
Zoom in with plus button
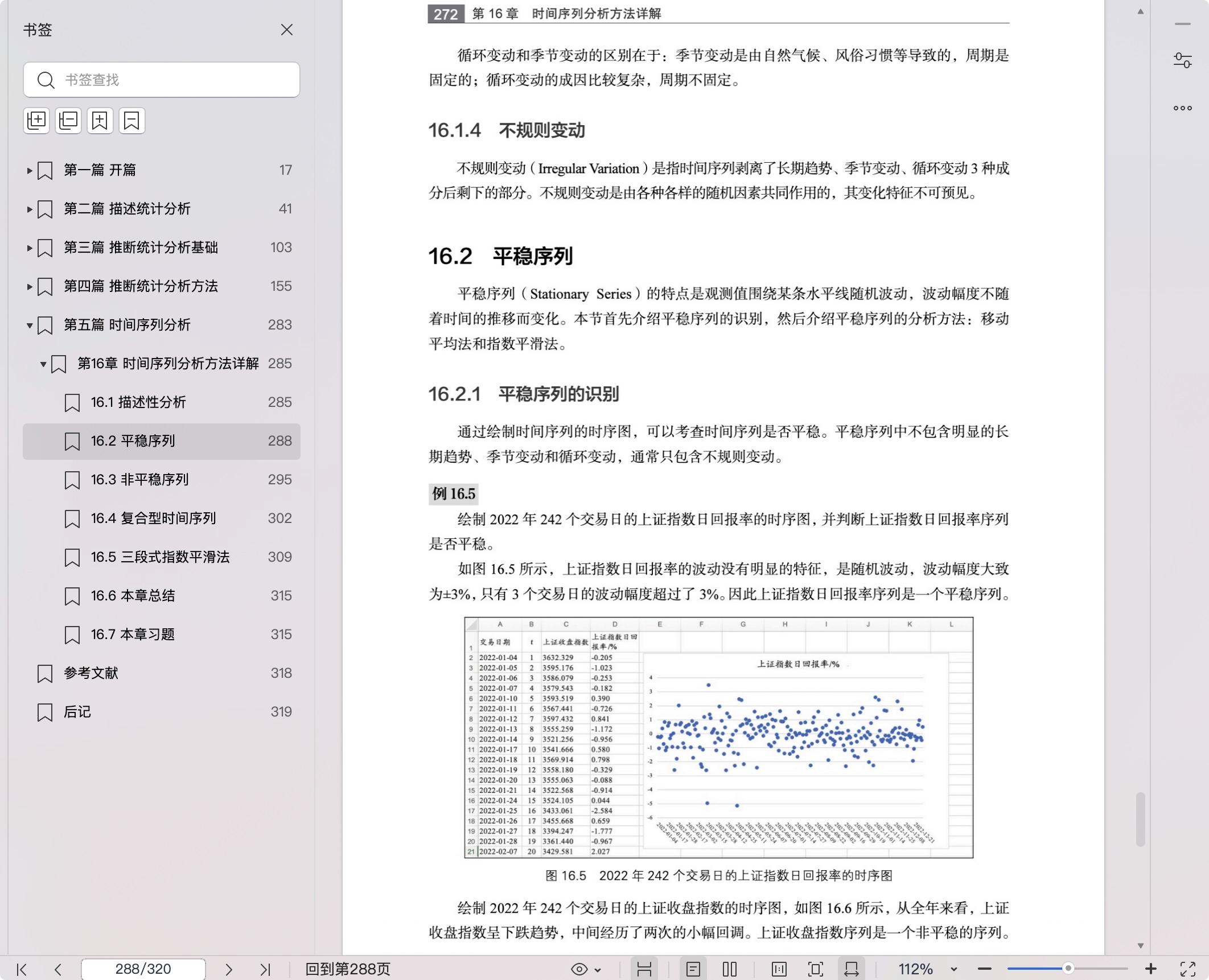tap(1151, 969)
